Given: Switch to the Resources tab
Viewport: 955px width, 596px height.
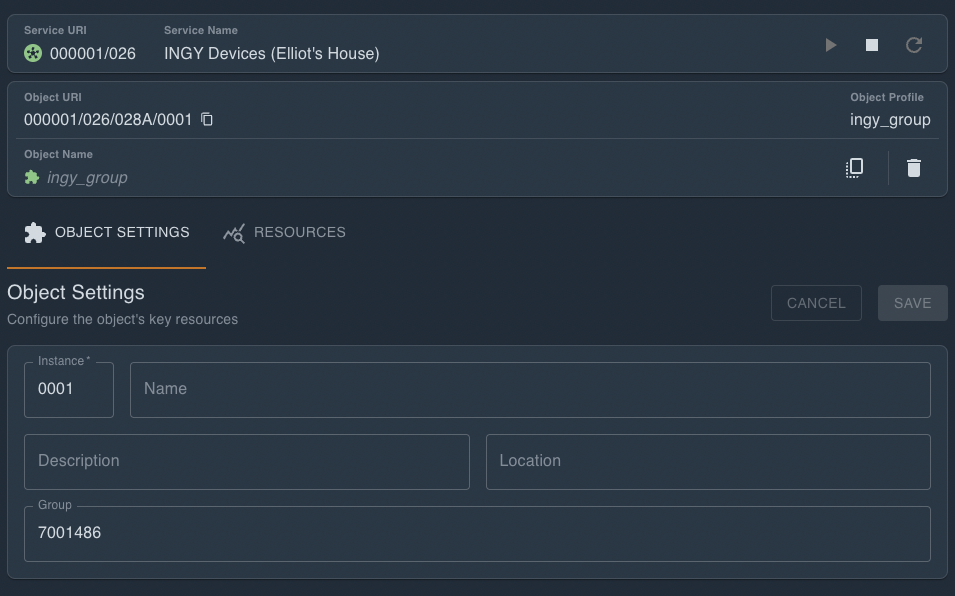Looking at the screenshot, I should 284,233.
